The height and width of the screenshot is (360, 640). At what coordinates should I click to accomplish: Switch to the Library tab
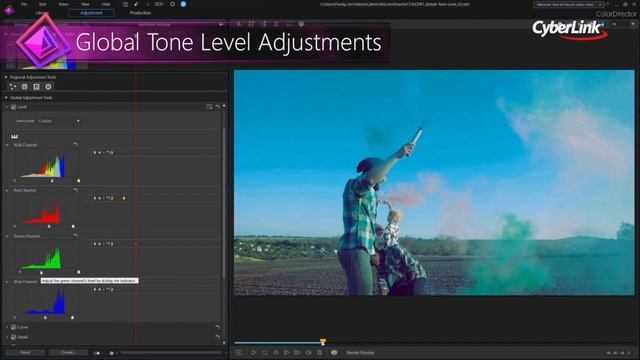tap(42, 13)
